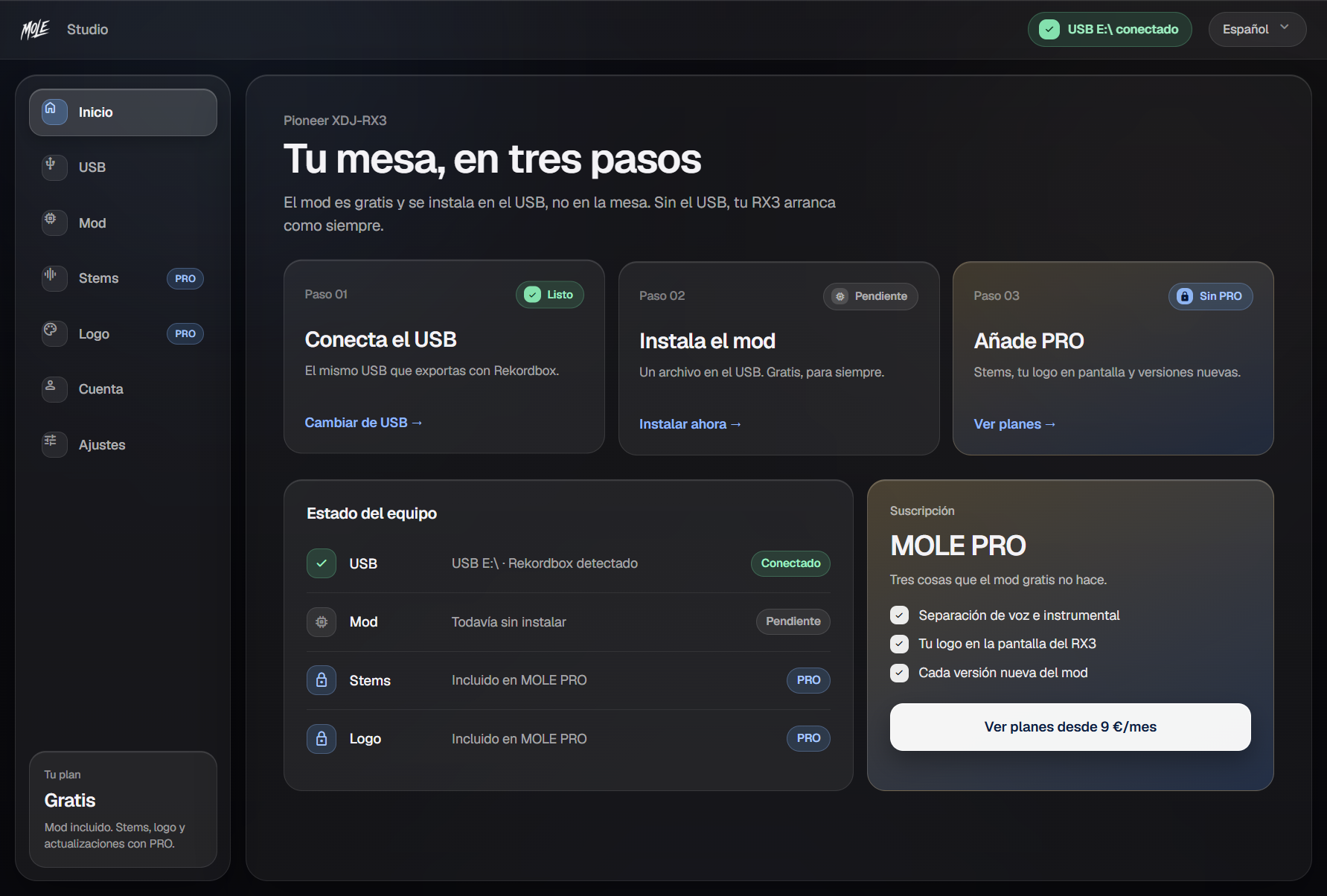Click the Logo palette icon
Screen dimensions: 1327x896
click(x=51, y=330)
